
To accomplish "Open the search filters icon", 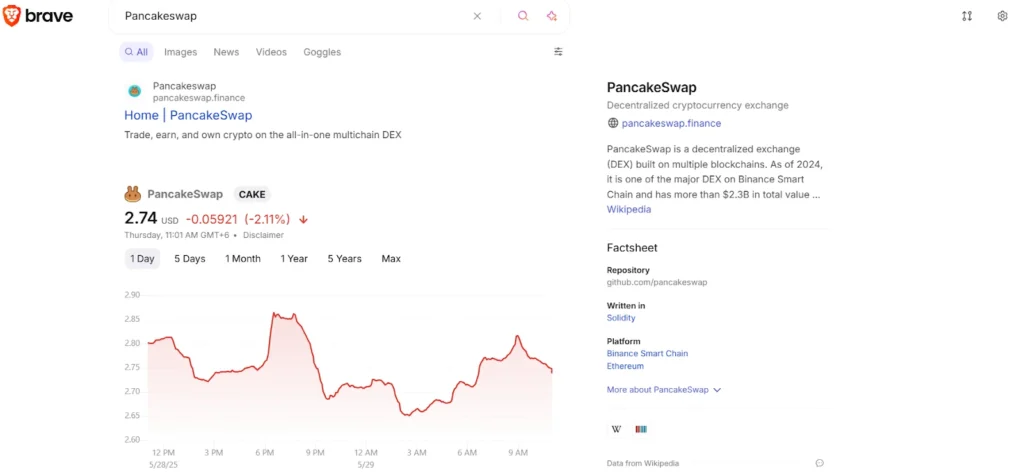I will pyautogui.click(x=558, y=52).
